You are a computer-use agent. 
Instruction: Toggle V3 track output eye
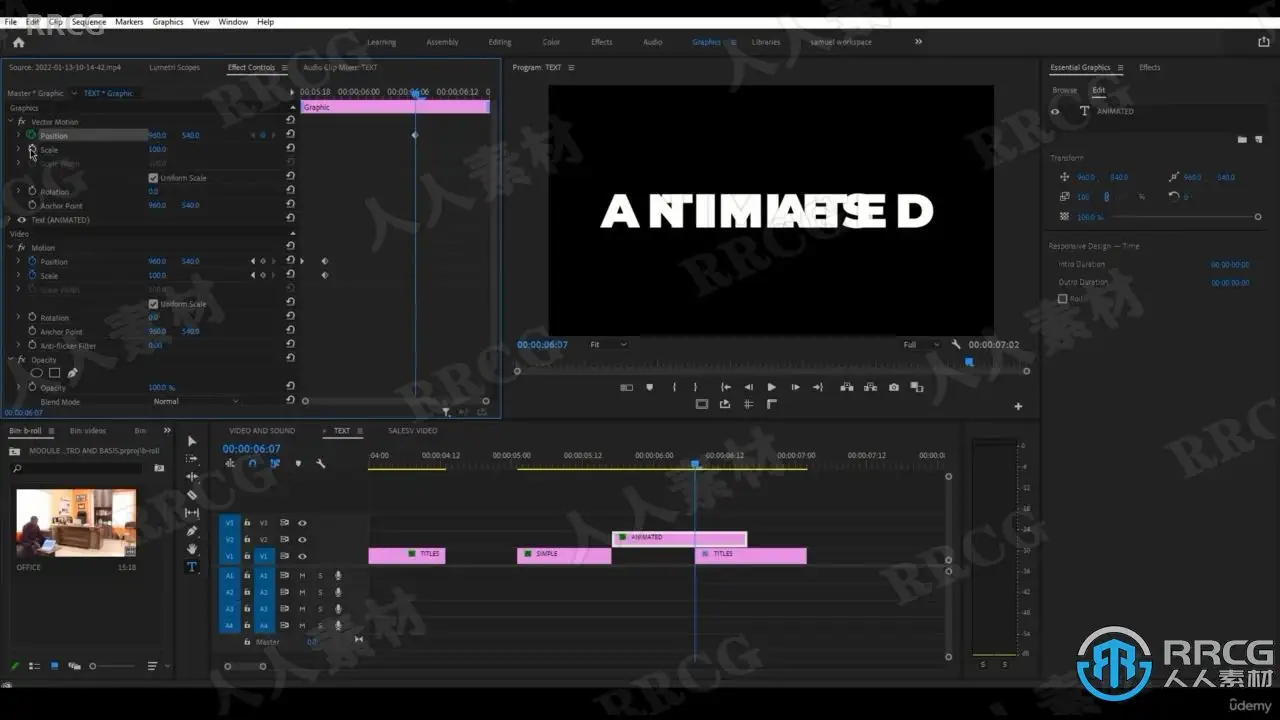coord(302,523)
